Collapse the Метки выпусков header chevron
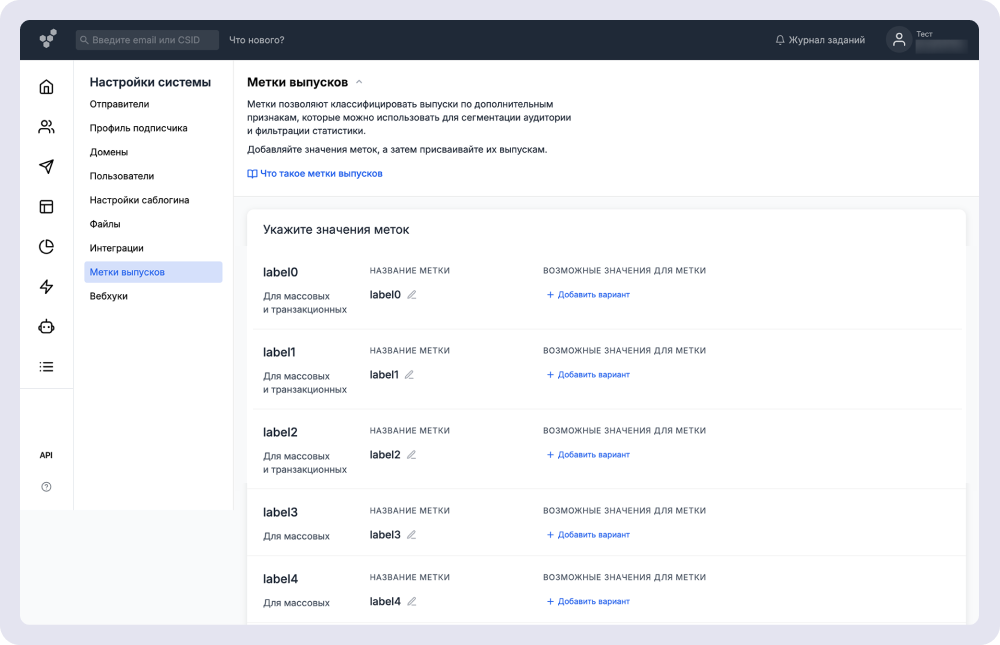This screenshot has height=645, width=1000. coord(359,82)
